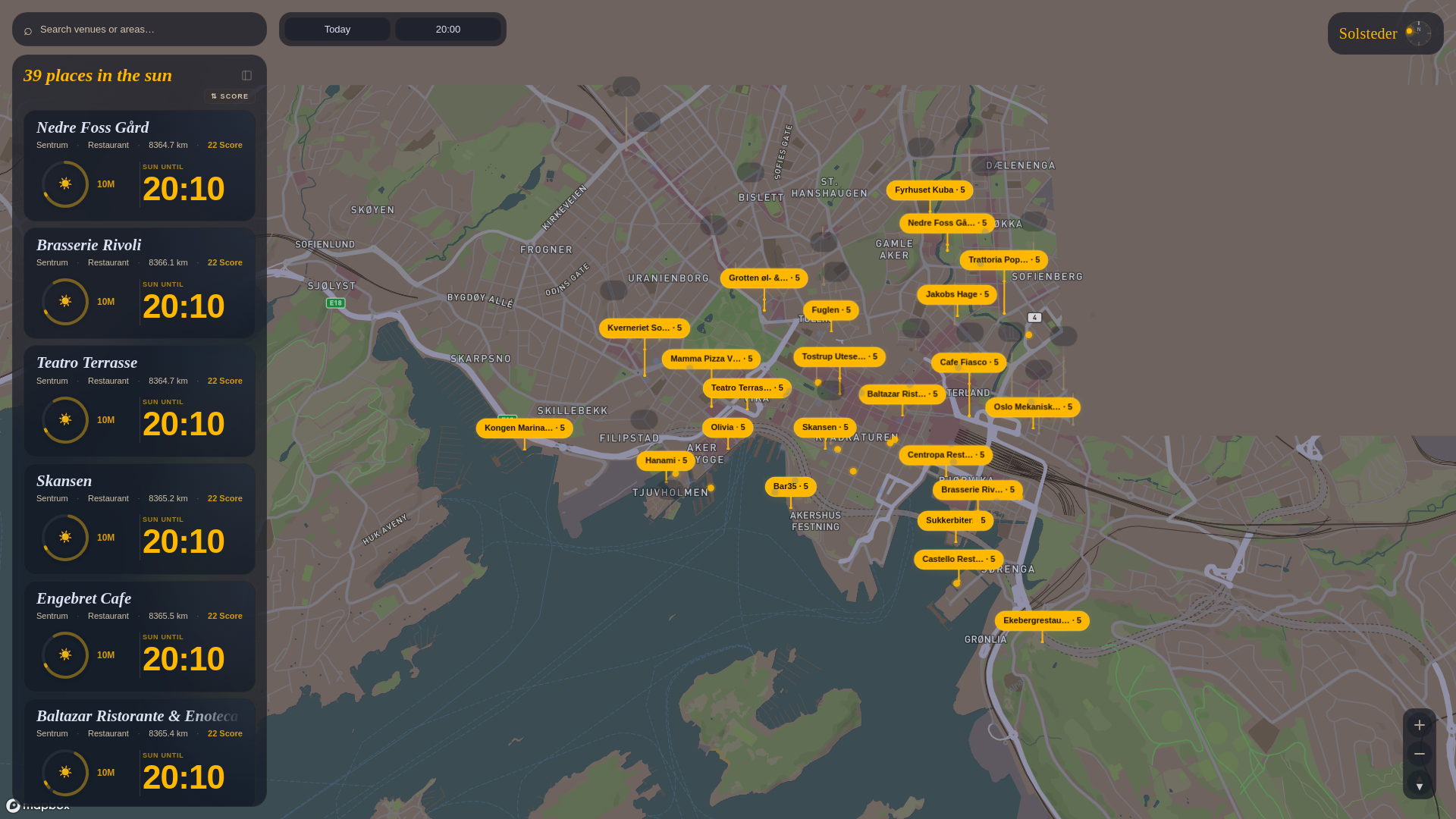
Task: Click the Fyrhuset Kuba map marker
Action: [929, 190]
